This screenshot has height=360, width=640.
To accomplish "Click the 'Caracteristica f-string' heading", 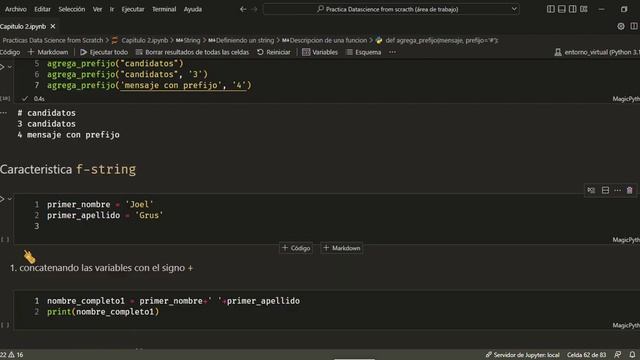I will [68, 169].
